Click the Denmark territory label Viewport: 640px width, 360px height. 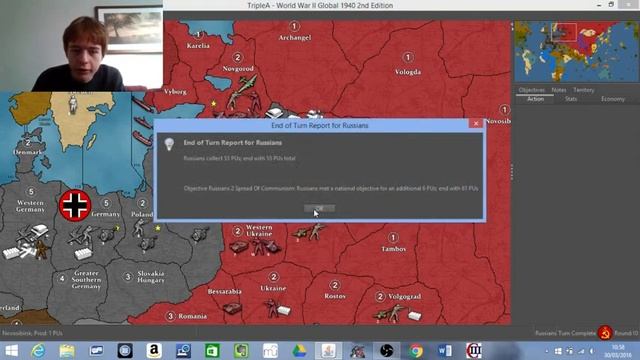pyautogui.click(x=27, y=152)
